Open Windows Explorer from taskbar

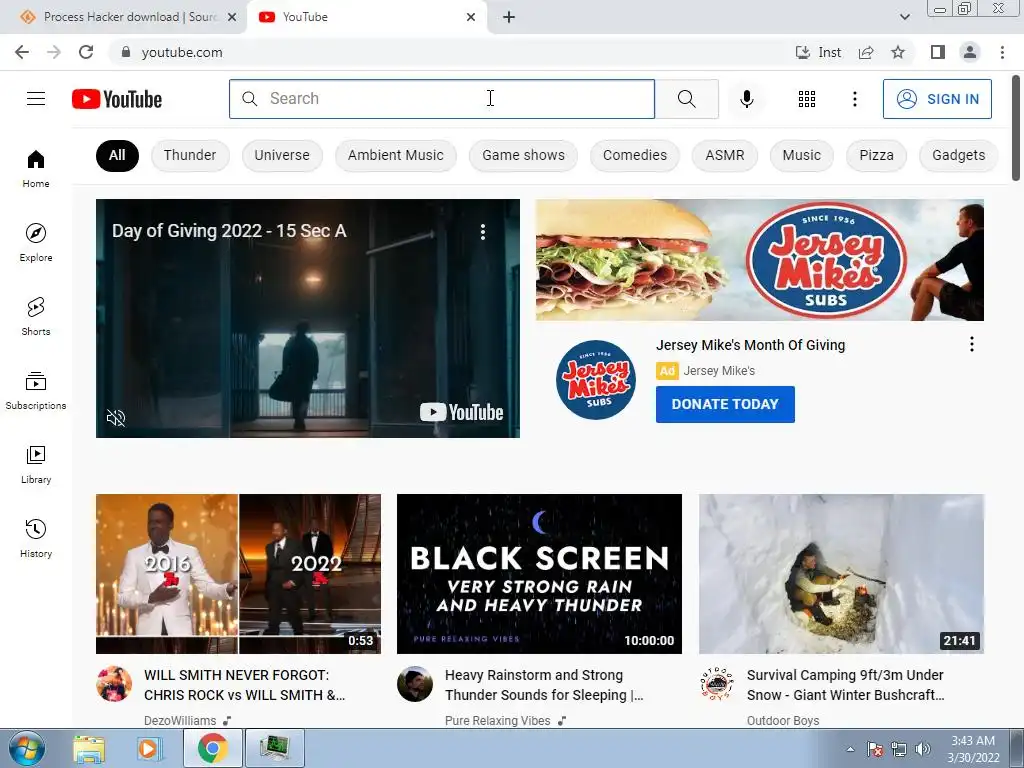point(89,748)
